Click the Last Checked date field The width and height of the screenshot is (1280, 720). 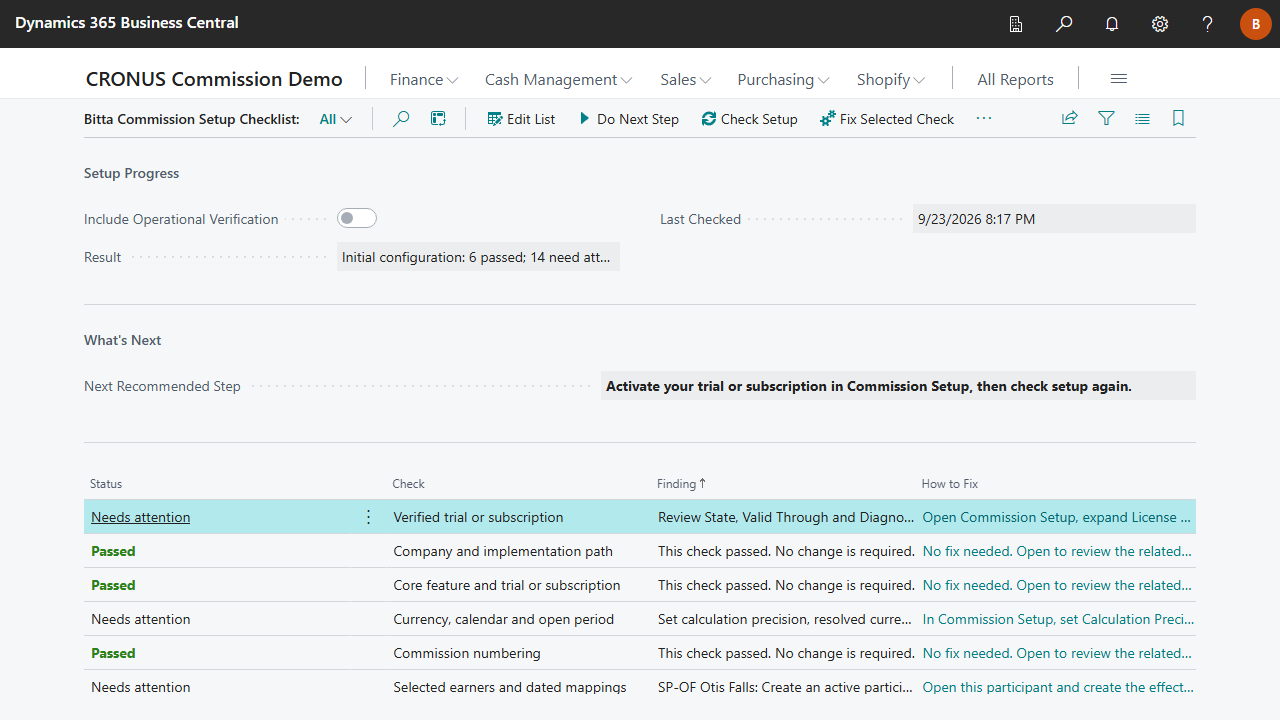click(x=1054, y=219)
